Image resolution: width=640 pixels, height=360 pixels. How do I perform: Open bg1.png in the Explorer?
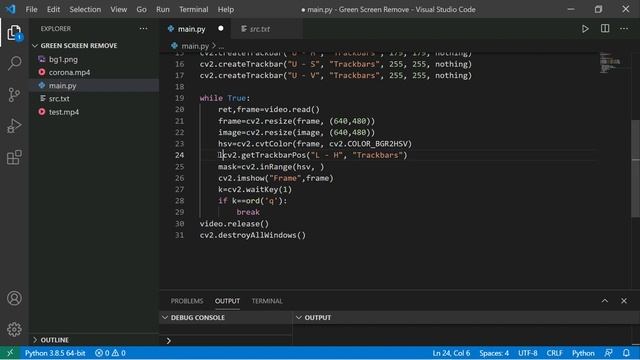click(x=94, y=59)
